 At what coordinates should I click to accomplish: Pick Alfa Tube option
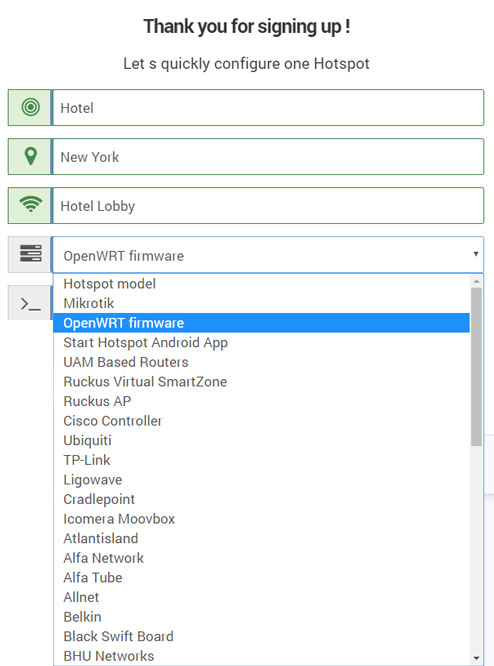pos(261,577)
